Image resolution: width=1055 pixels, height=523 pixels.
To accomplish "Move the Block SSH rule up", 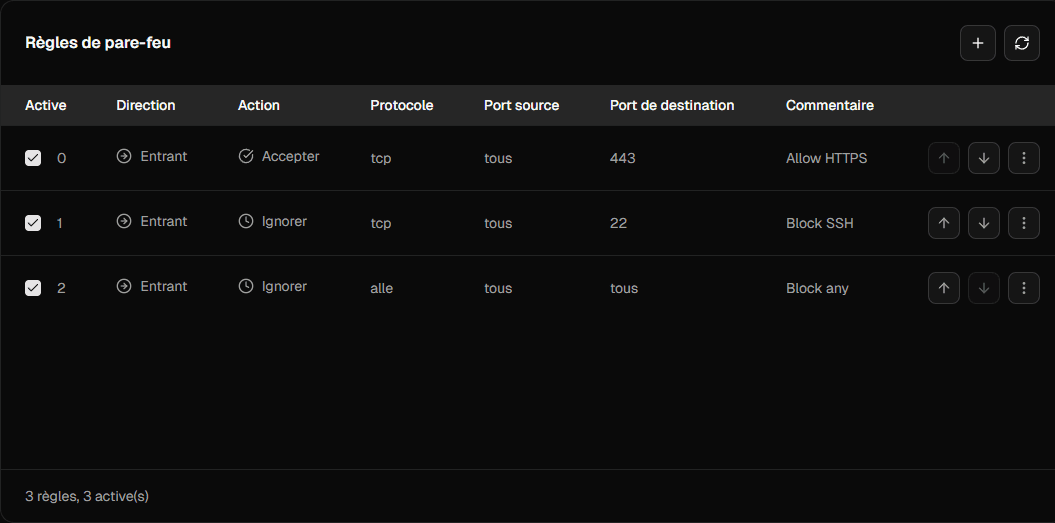I will (x=943, y=223).
